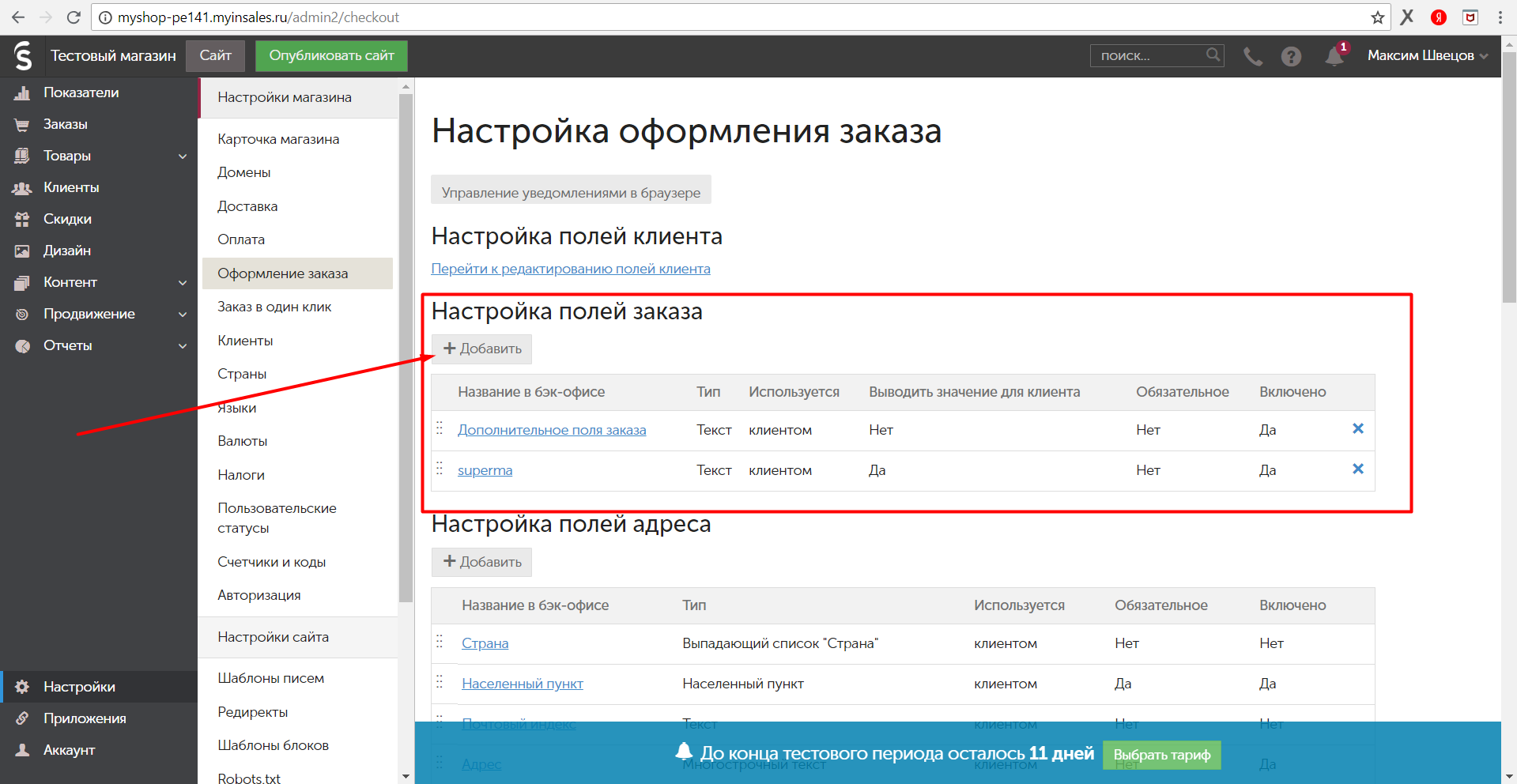Grab drag handle of Страна row
This screenshot has height=784, width=1517.
click(440, 642)
